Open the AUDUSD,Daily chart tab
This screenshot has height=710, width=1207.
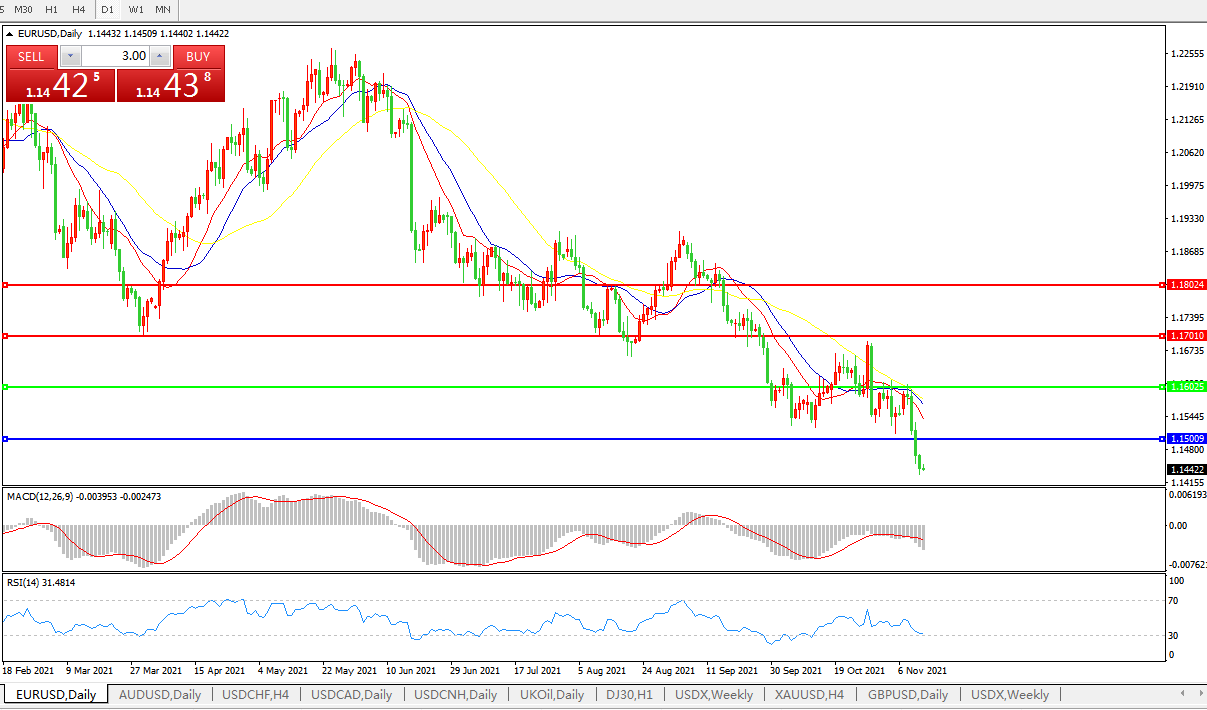pos(160,694)
